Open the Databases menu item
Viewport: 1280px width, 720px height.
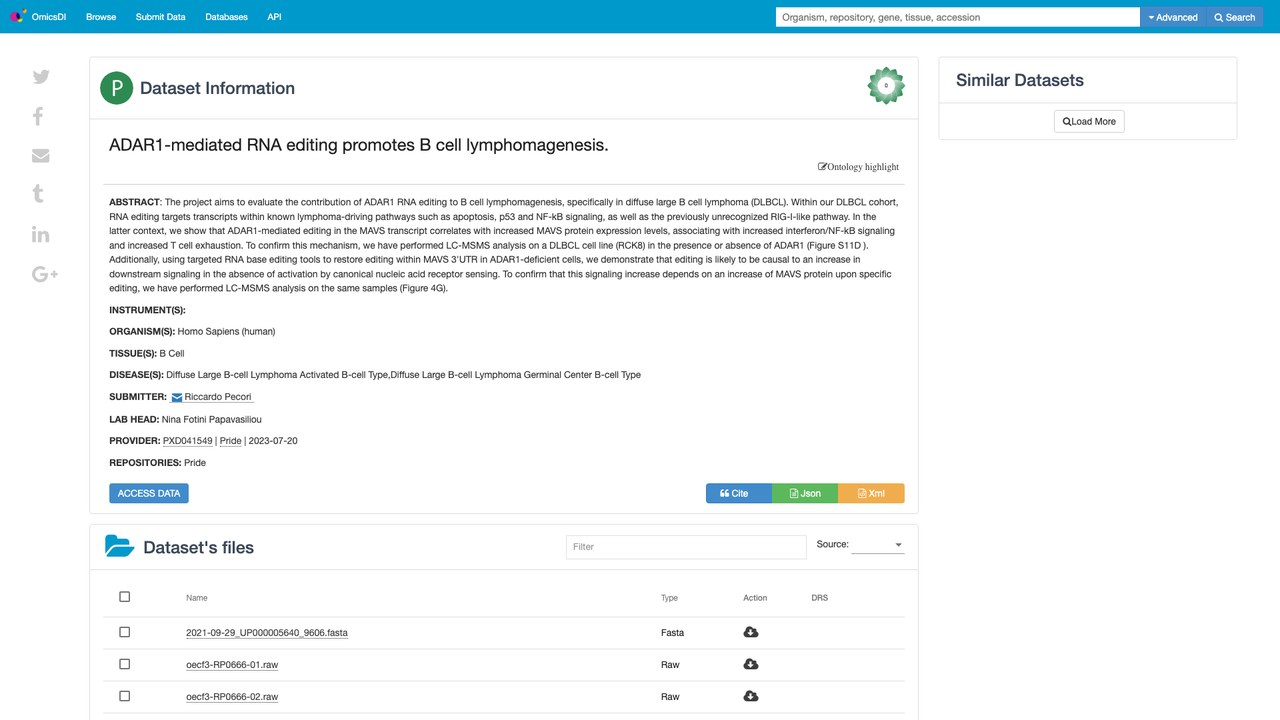[x=227, y=17]
